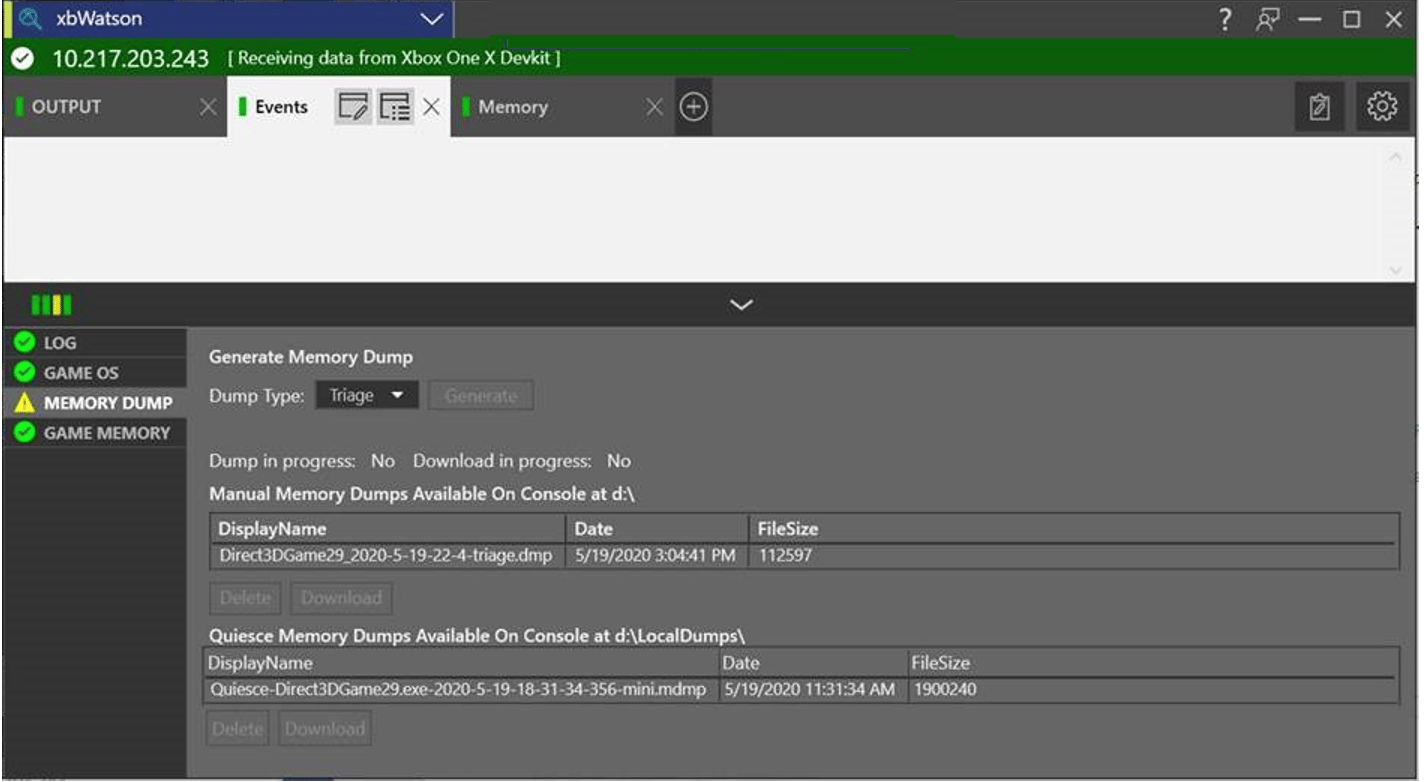The height and width of the screenshot is (782, 1427).
Task: Close the Events tab
Action: pos(431,107)
